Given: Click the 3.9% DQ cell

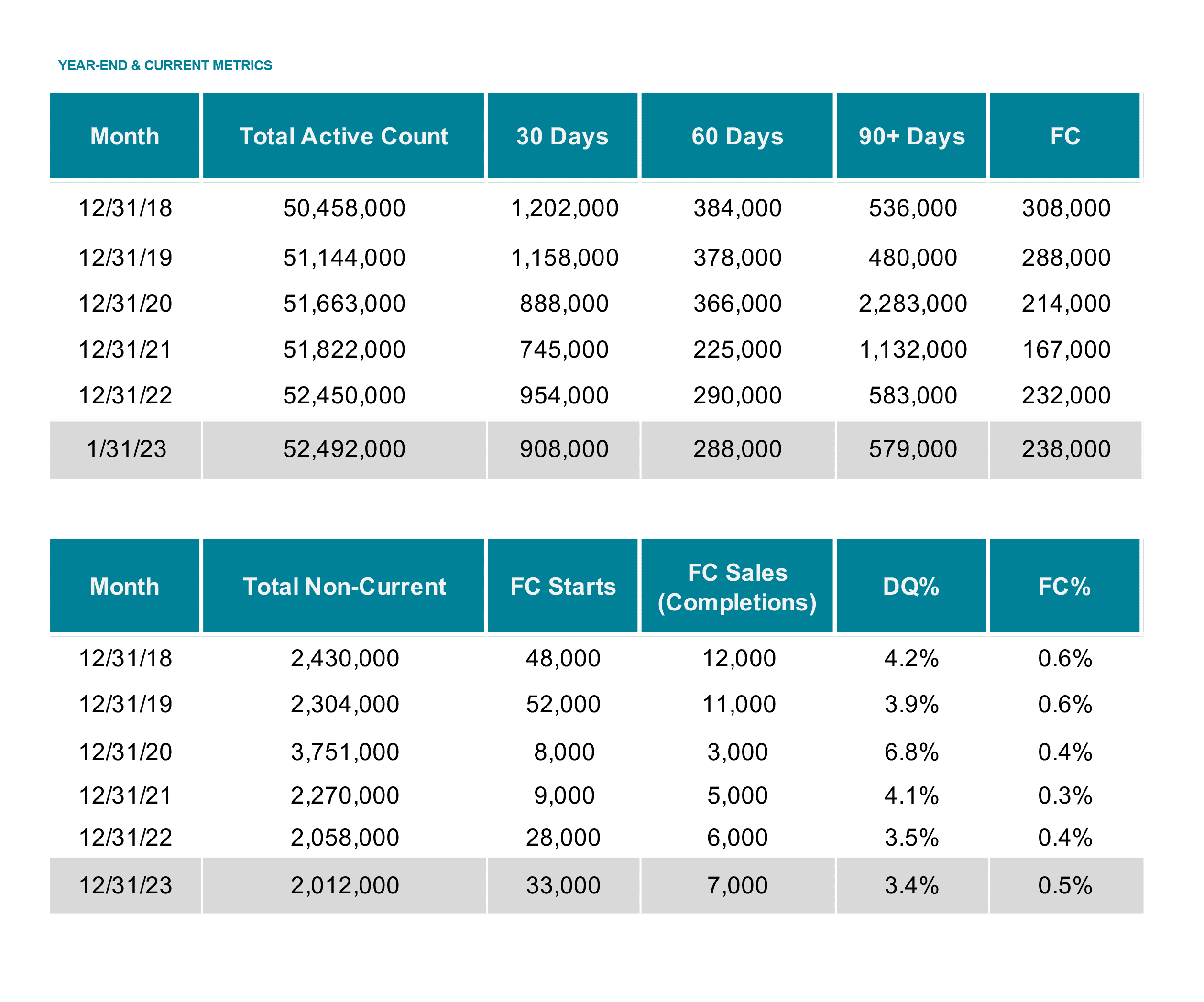Looking at the screenshot, I should coord(911,705).
